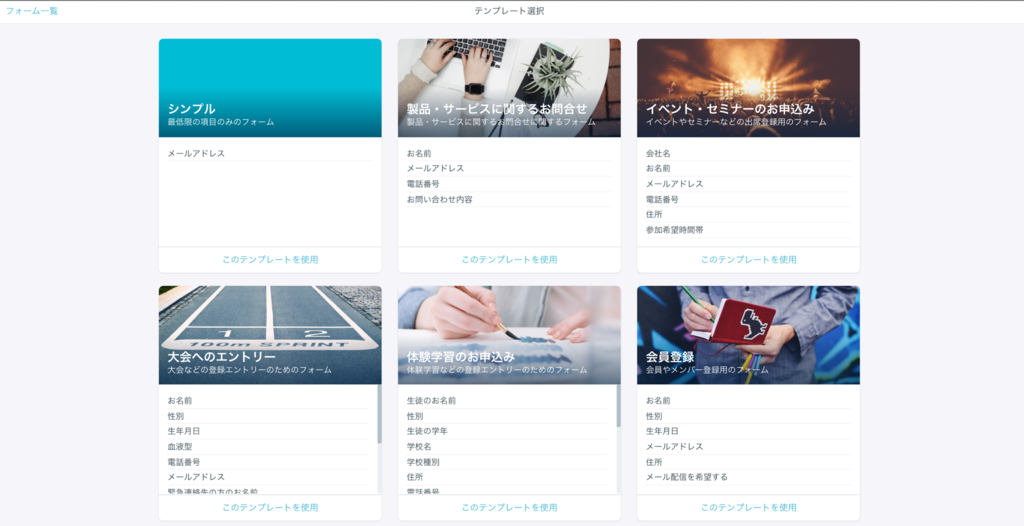This screenshot has width=1024, height=526.
Task: Click メールアドレス in the シンプル card
Action: (x=196, y=154)
